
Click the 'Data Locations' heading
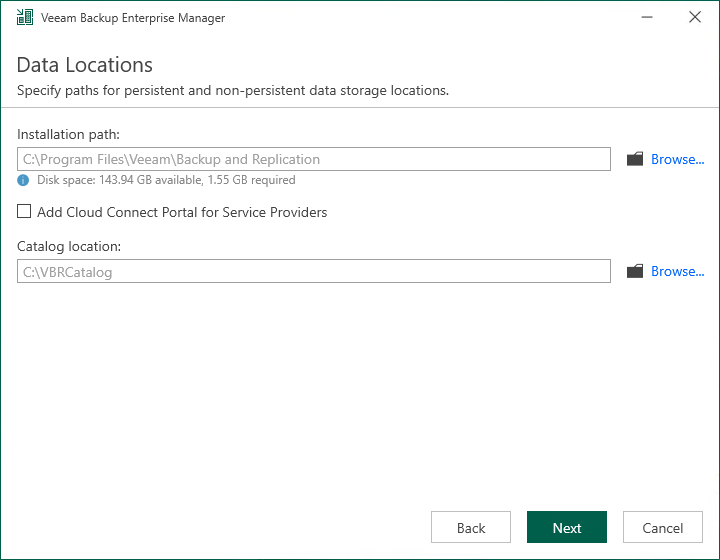85,65
